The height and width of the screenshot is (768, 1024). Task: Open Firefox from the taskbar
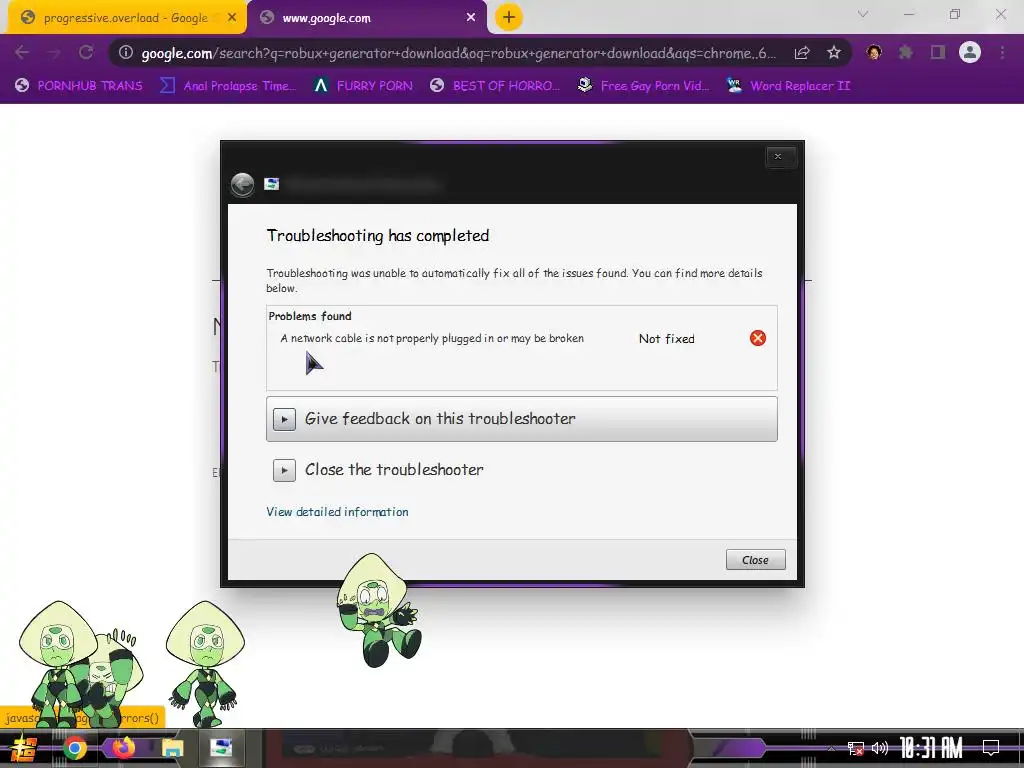click(123, 748)
